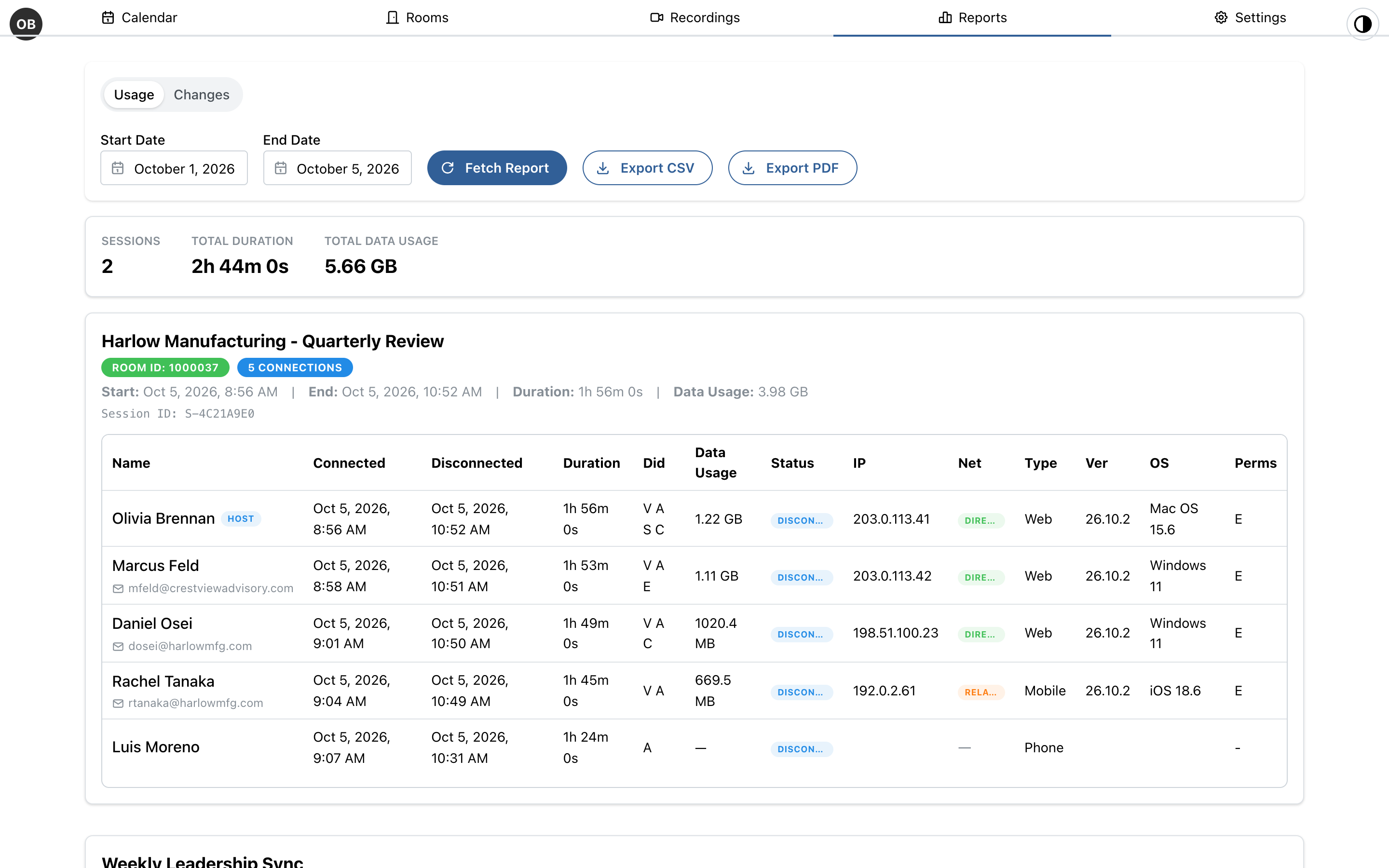The image size is (1389, 868).
Task: Click the dosei@harlowmfg.com email
Action: click(x=190, y=646)
